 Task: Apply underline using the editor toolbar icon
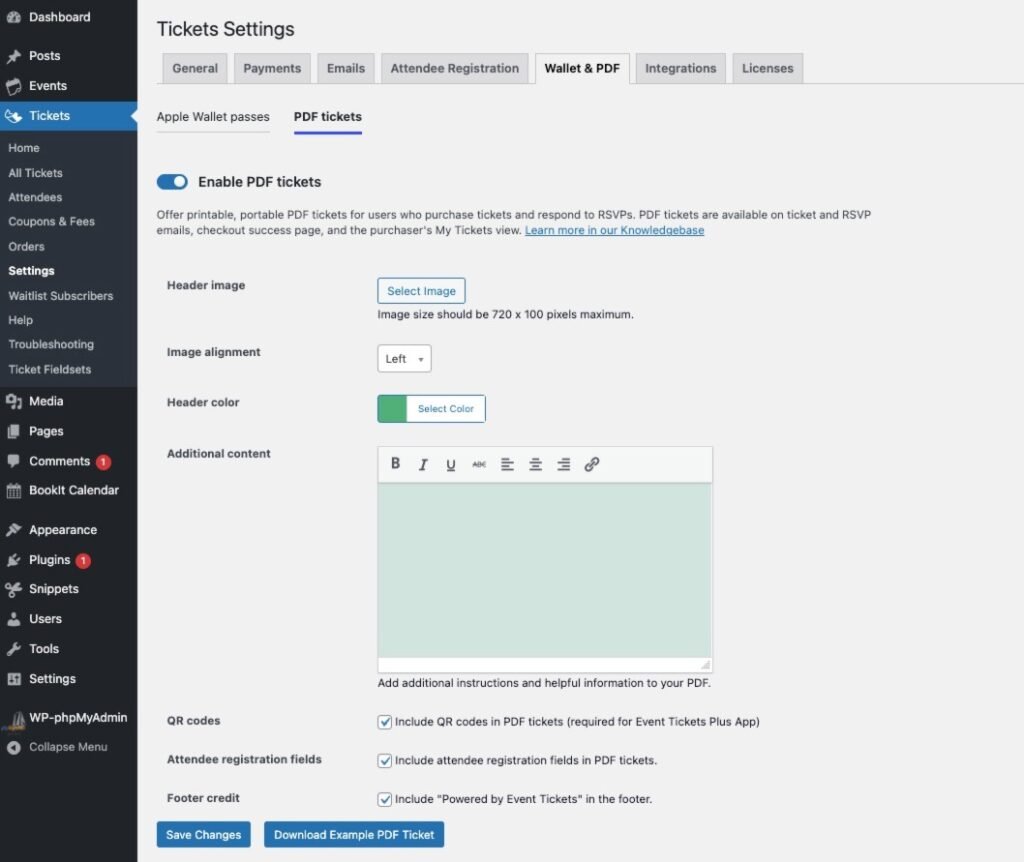pyautogui.click(x=451, y=464)
